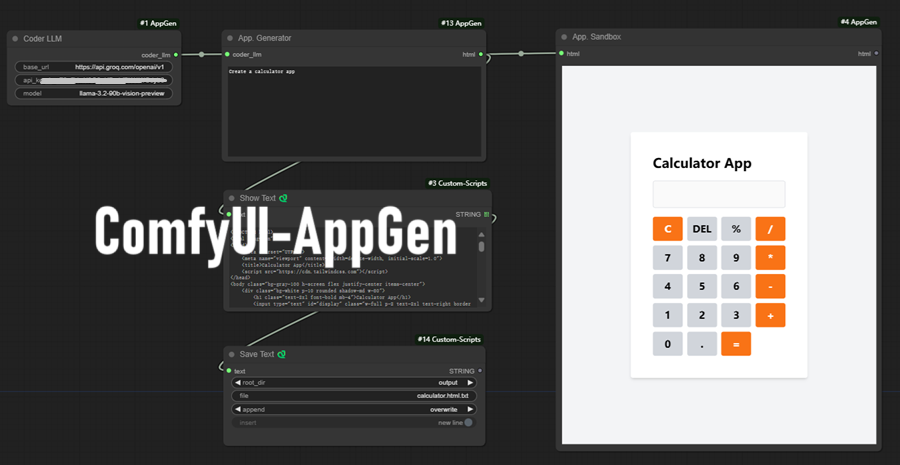Click the multiply button on calculator
Viewport: 900px width, 465px height.
pyautogui.click(x=770, y=258)
